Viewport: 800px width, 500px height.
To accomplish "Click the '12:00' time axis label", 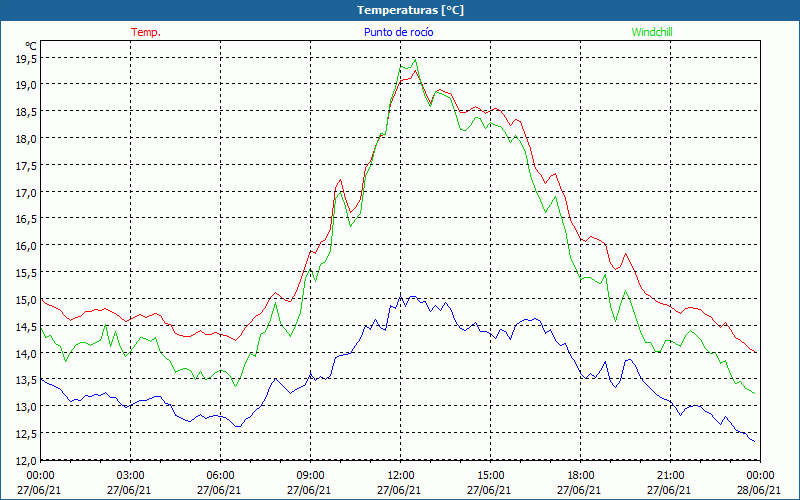I will tap(401, 475).
